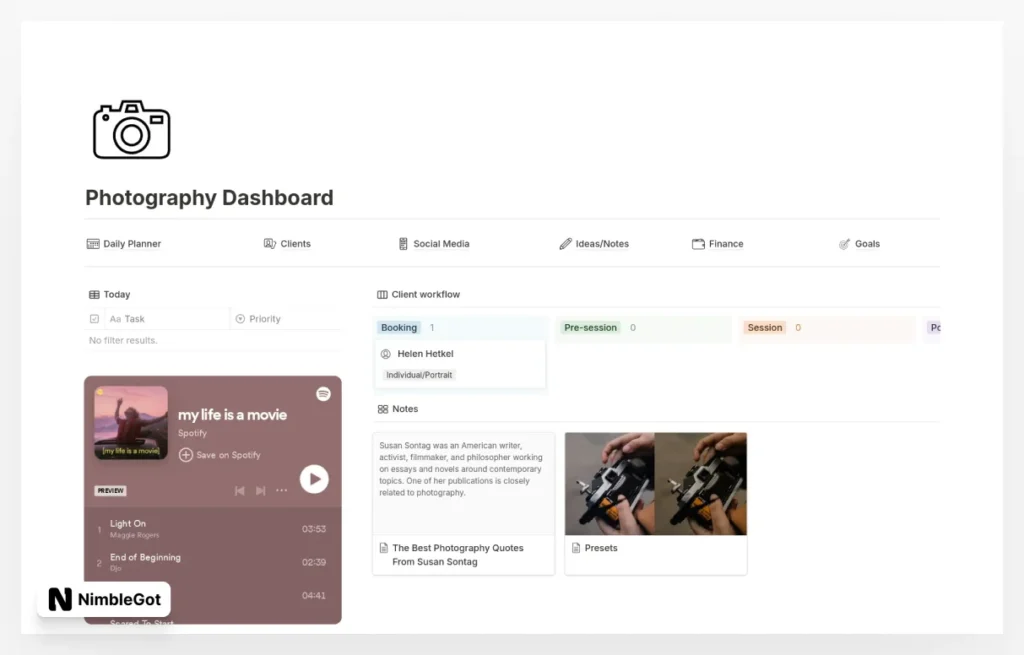This screenshot has height=655, width=1024.
Task: Click the Spotify logo in player
Action: (x=323, y=394)
